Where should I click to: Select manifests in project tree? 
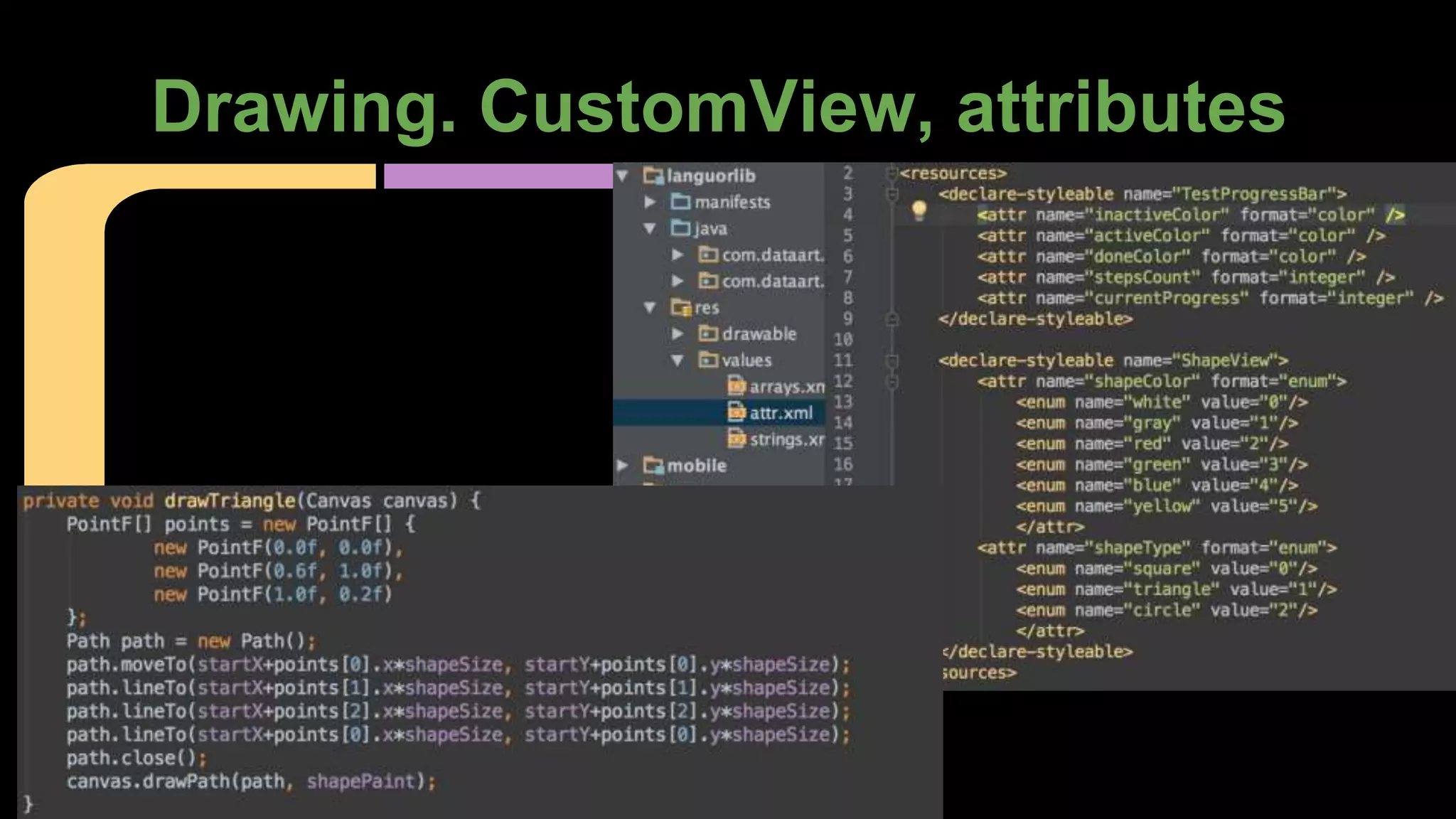[732, 202]
